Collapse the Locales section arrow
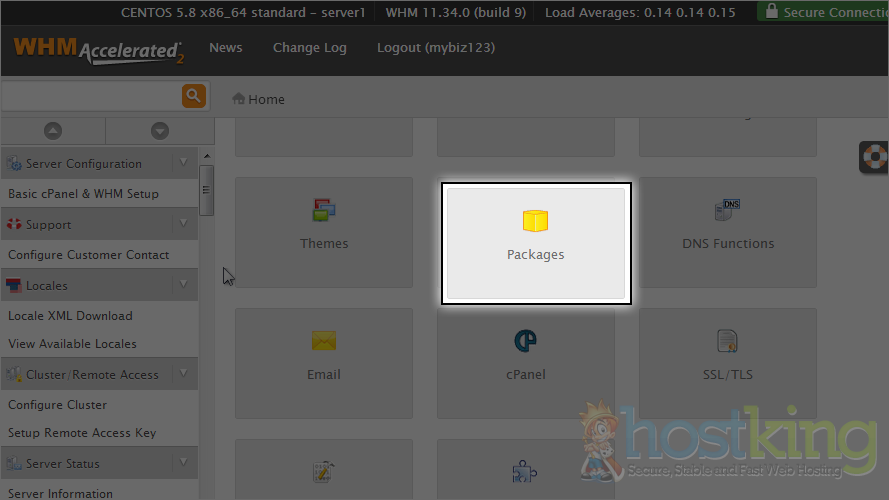This screenshot has height=500, width=889. click(183, 285)
